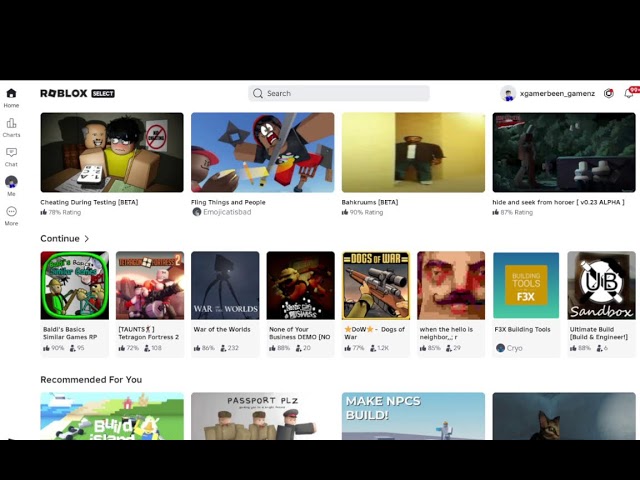Focus the Search input field
The height and width of the screenshot is (480, 640).
[x=339, y=93]
